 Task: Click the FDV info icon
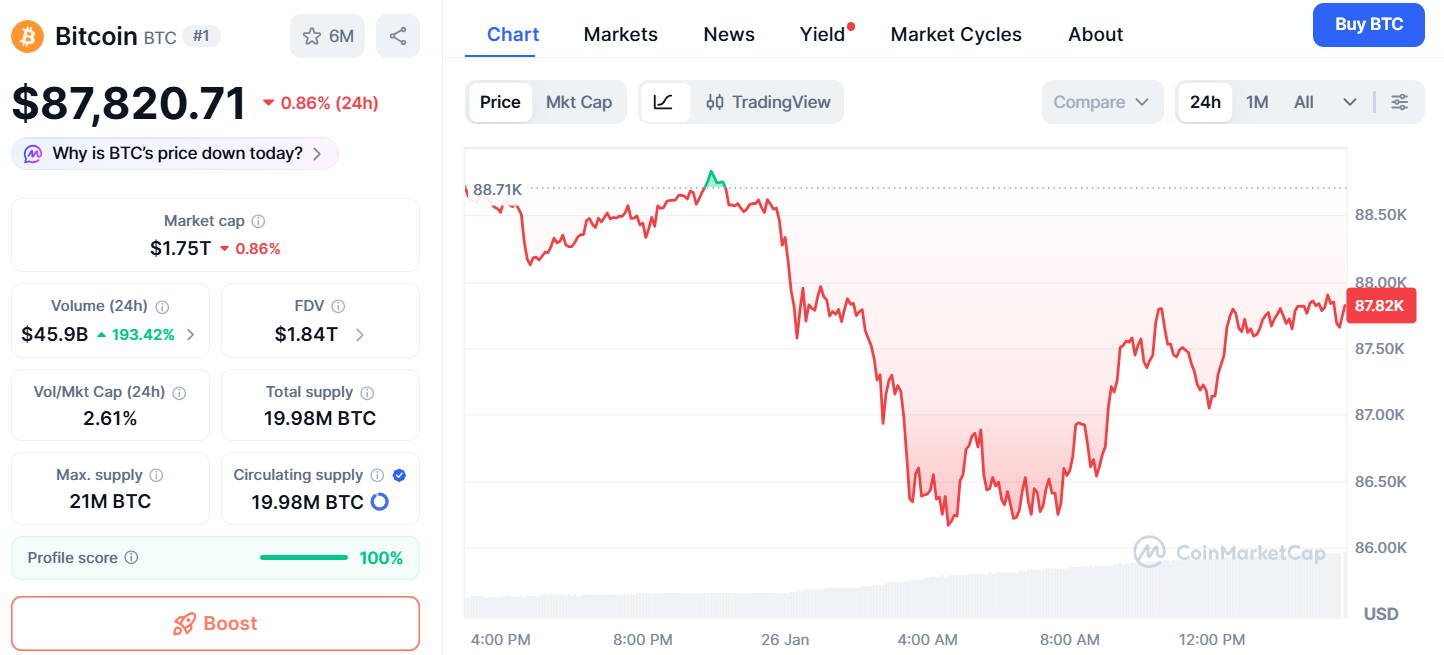coord(338,307)
